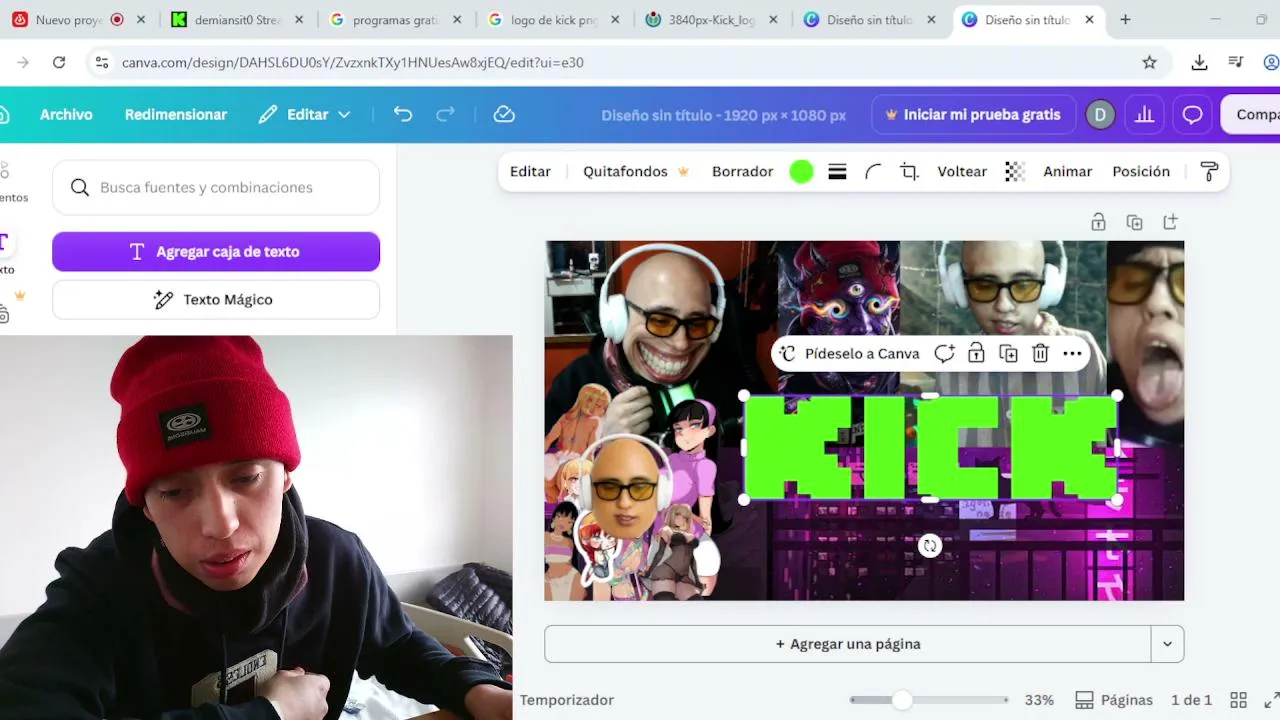The width and height of the screenshot is (1280, 720).
Task: Open the corner rounding tool
Action: pyautogui.click(x=873, y=172)
